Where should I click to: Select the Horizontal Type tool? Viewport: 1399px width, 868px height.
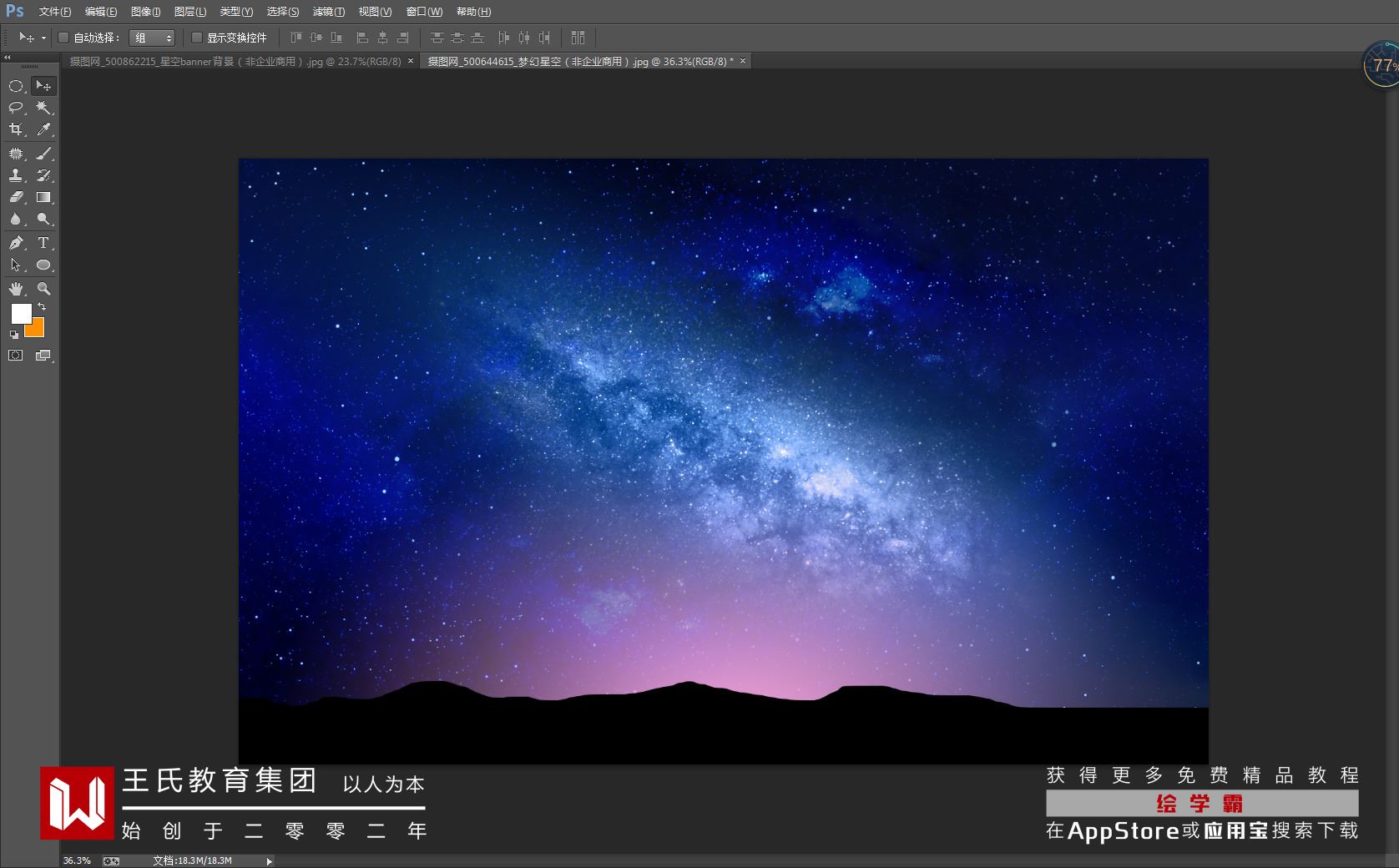43,243
